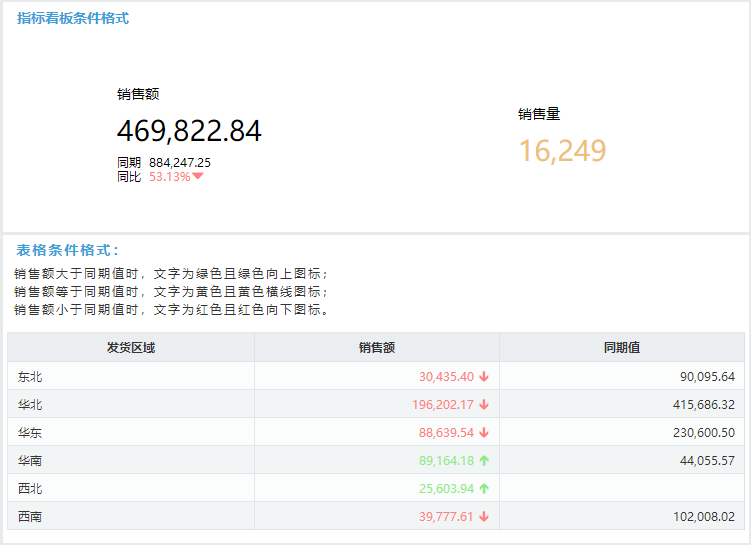This screenshot has height=545, width=751.
Task: Click the red down arrow in 西南 row
Action: pyautogui.click(x=484, y=516)
